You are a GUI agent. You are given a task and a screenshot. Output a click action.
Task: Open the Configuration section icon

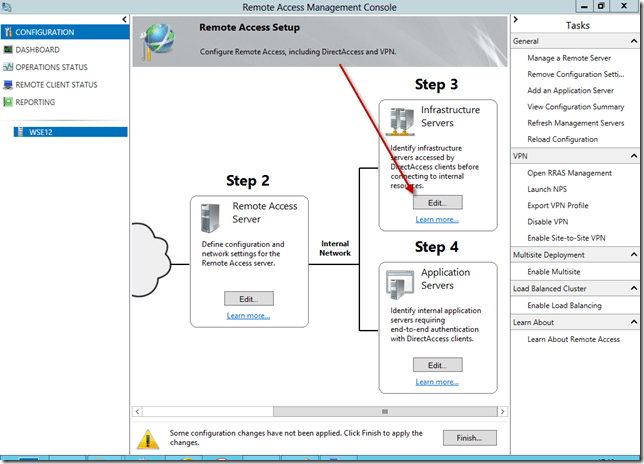8,32
